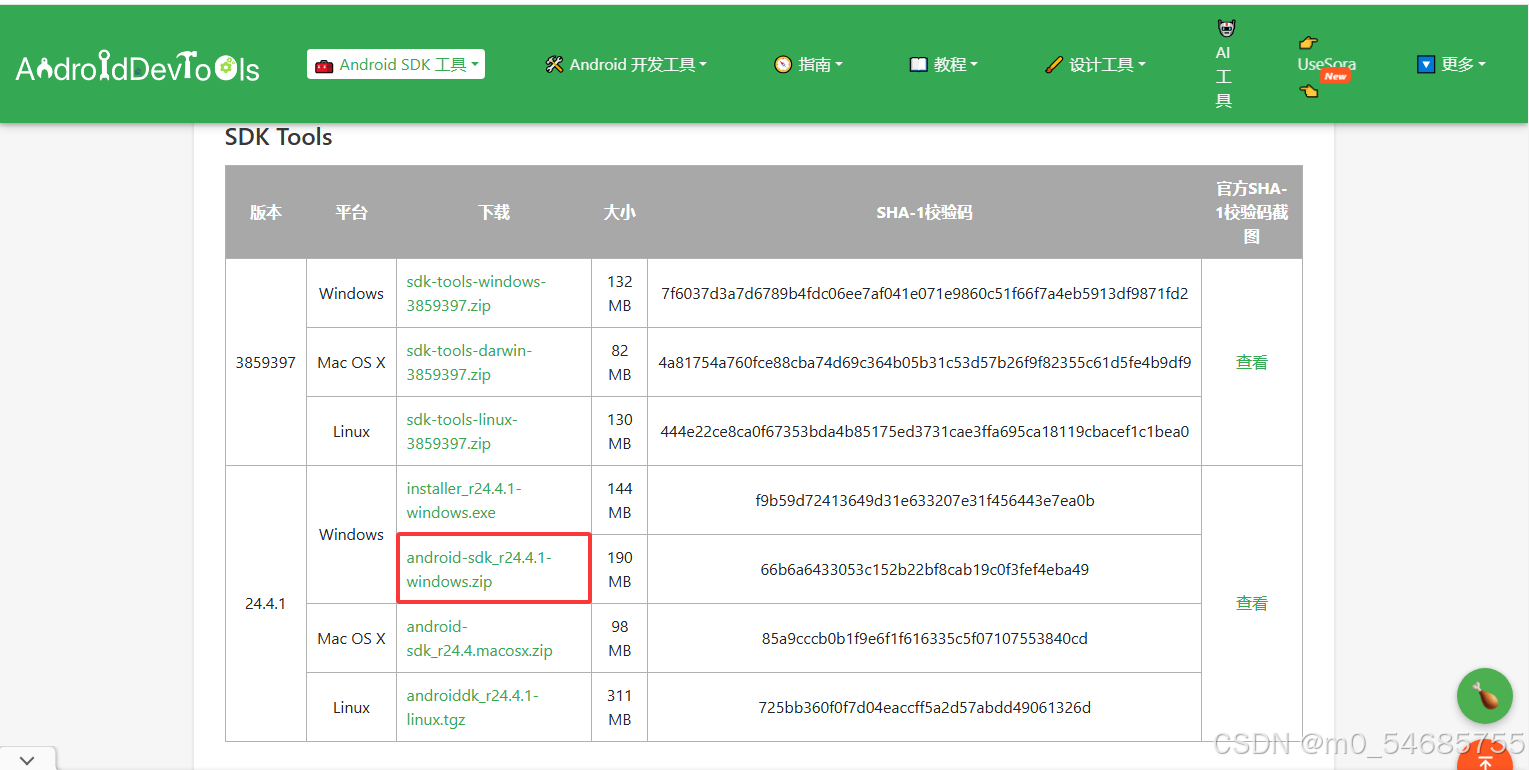Click the red toolbox icon
Image resolution: width=1529 pixels, height=770 pixels.
click(x=324, y=65)
